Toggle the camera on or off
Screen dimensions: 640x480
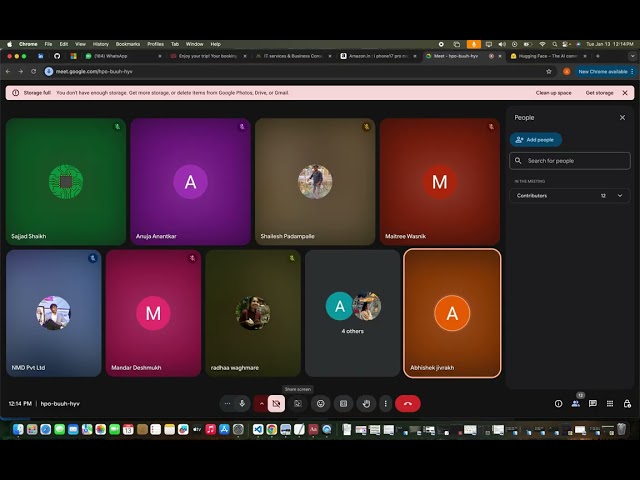click(x=276, y=403)
